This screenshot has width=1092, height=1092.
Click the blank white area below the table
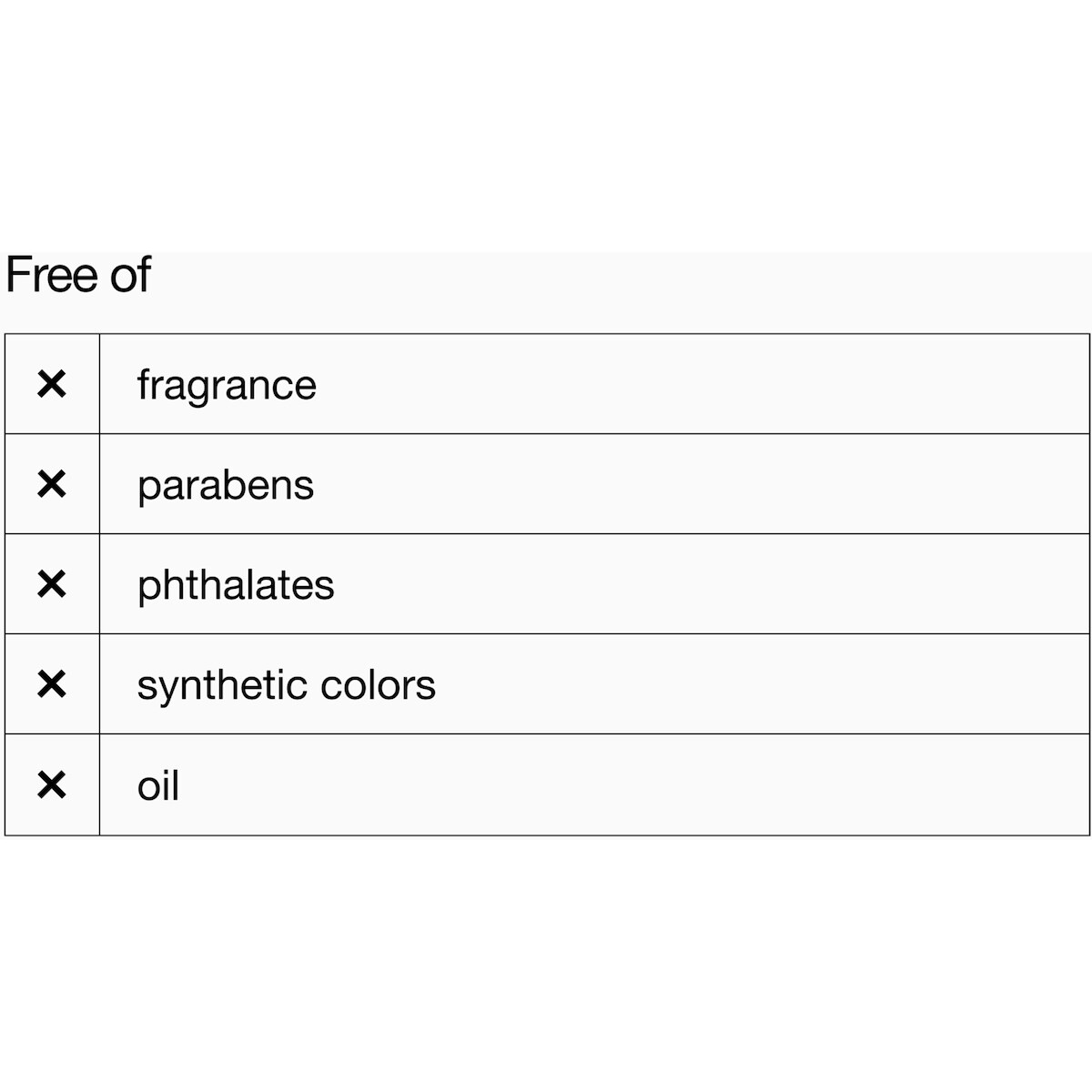click(546, 965)
